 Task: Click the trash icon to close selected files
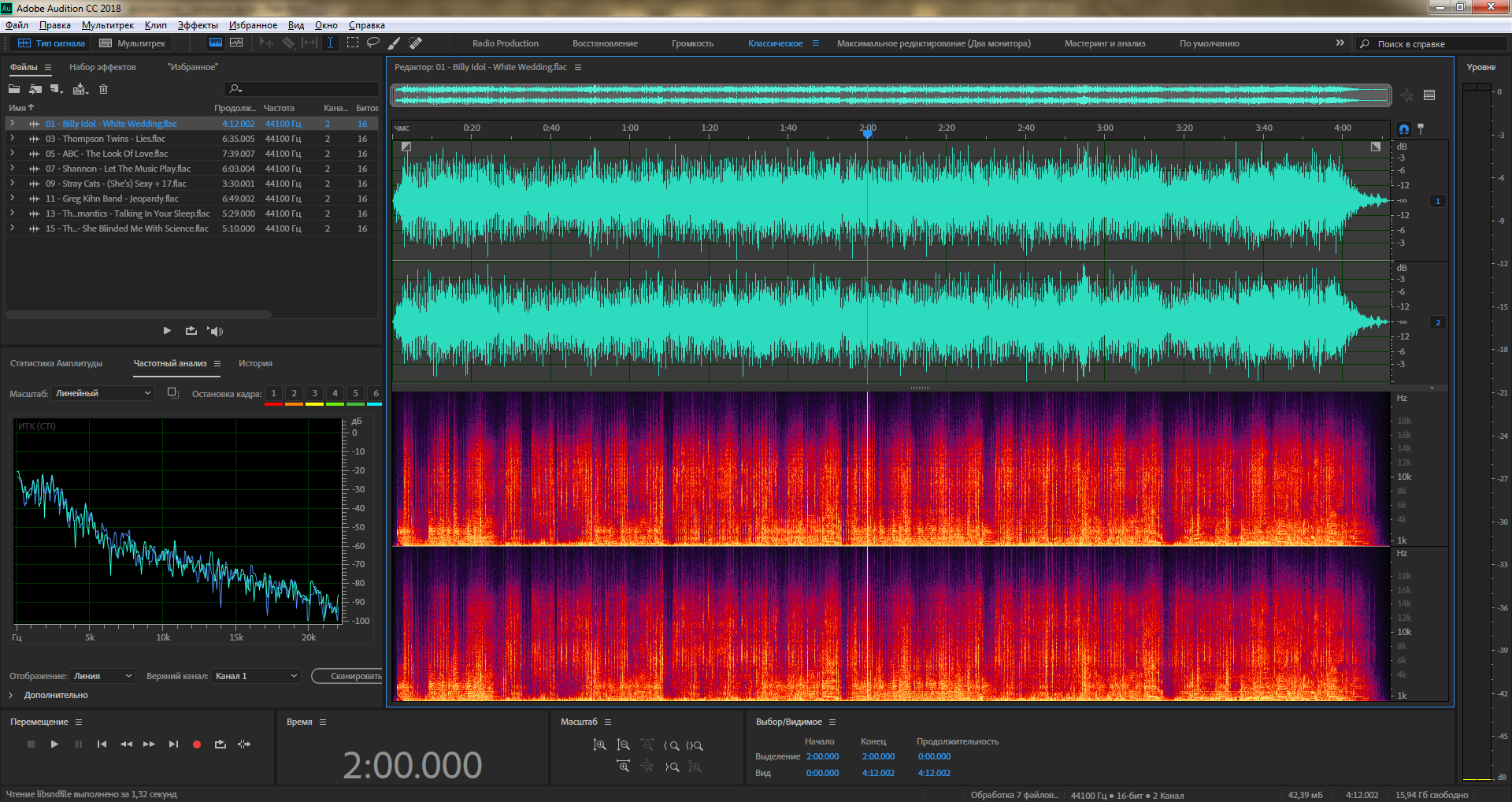point(103,89)
